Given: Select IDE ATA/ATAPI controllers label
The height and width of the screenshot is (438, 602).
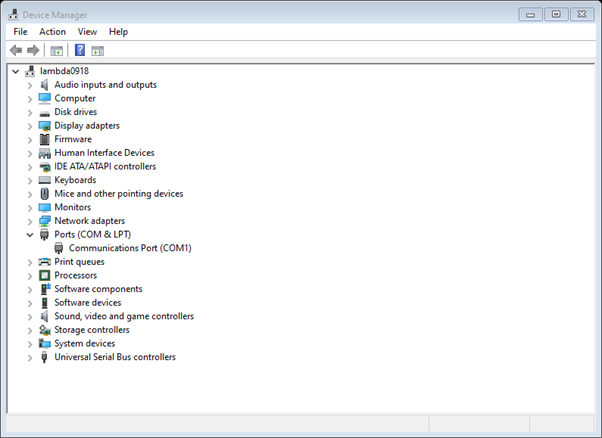Looking at the screenshot, I should tap(105, 166).
